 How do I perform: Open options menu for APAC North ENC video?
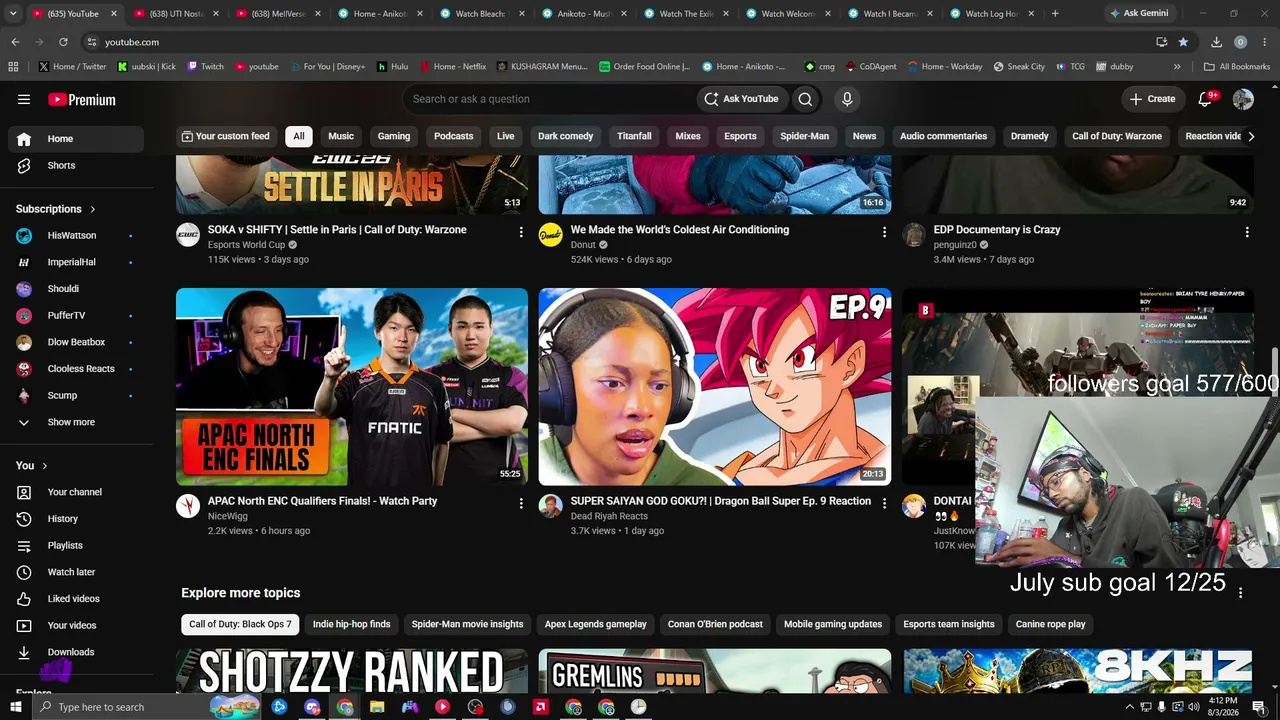520,503
